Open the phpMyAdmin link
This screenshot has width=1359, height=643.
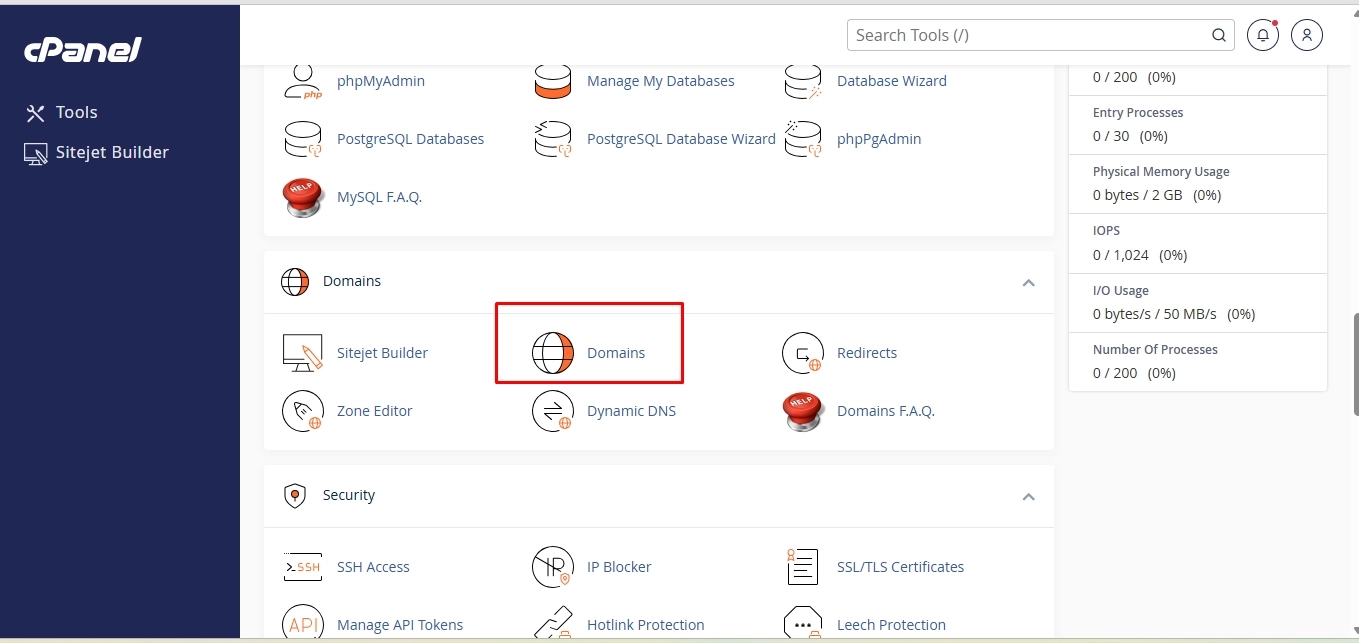[381, 81]
